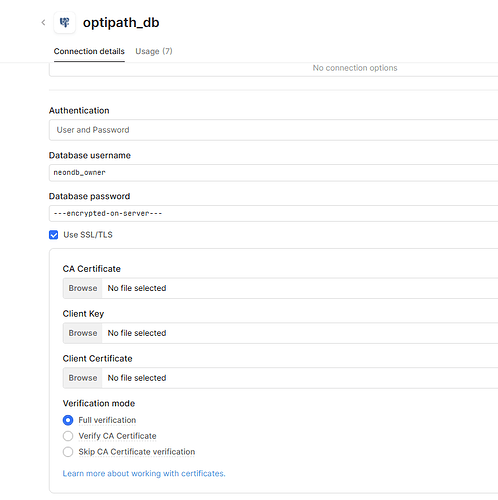Select Full verification radio button
This screenshot has width=498, height=500.
coord(68,420)
